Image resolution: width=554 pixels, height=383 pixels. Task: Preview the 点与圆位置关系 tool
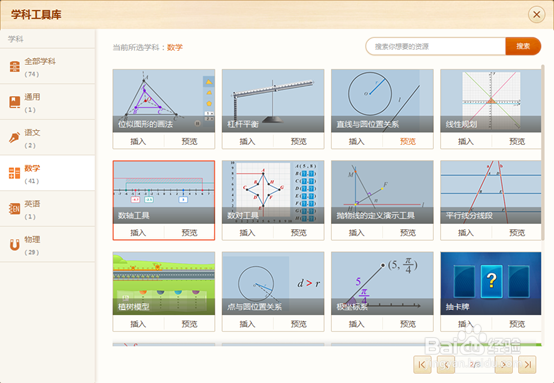pos(299,324)
